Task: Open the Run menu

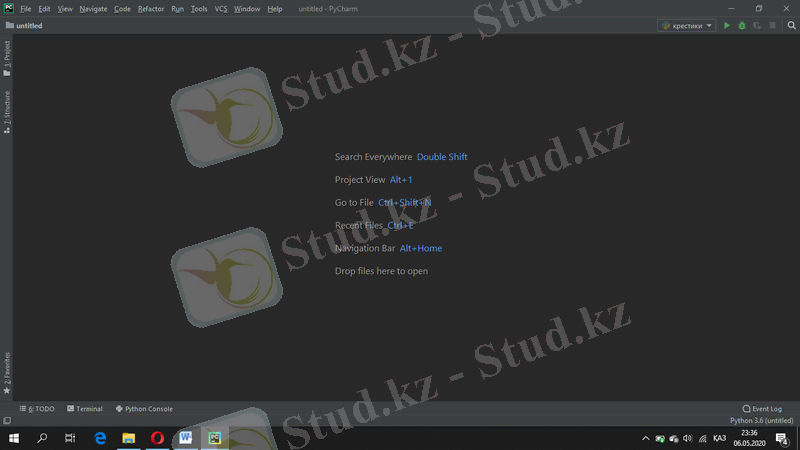Action: click(178, 9)
